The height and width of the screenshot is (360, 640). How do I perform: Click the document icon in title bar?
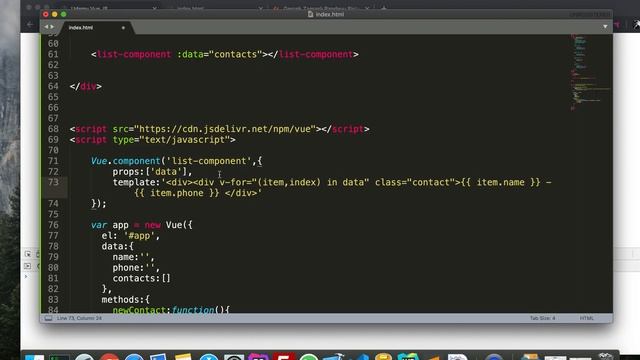coord(310,14)
